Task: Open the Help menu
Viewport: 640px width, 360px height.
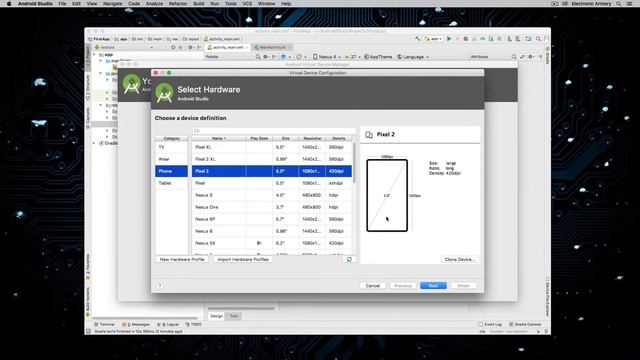Action: click(286, 4)
